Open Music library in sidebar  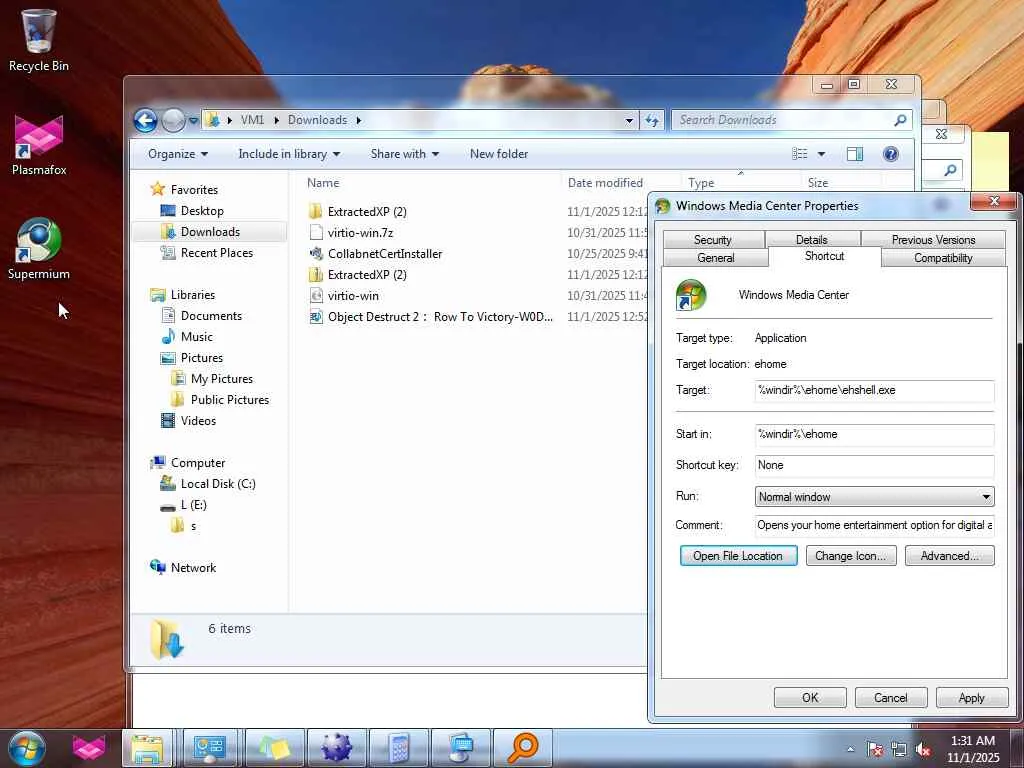(x=196, y=337)
